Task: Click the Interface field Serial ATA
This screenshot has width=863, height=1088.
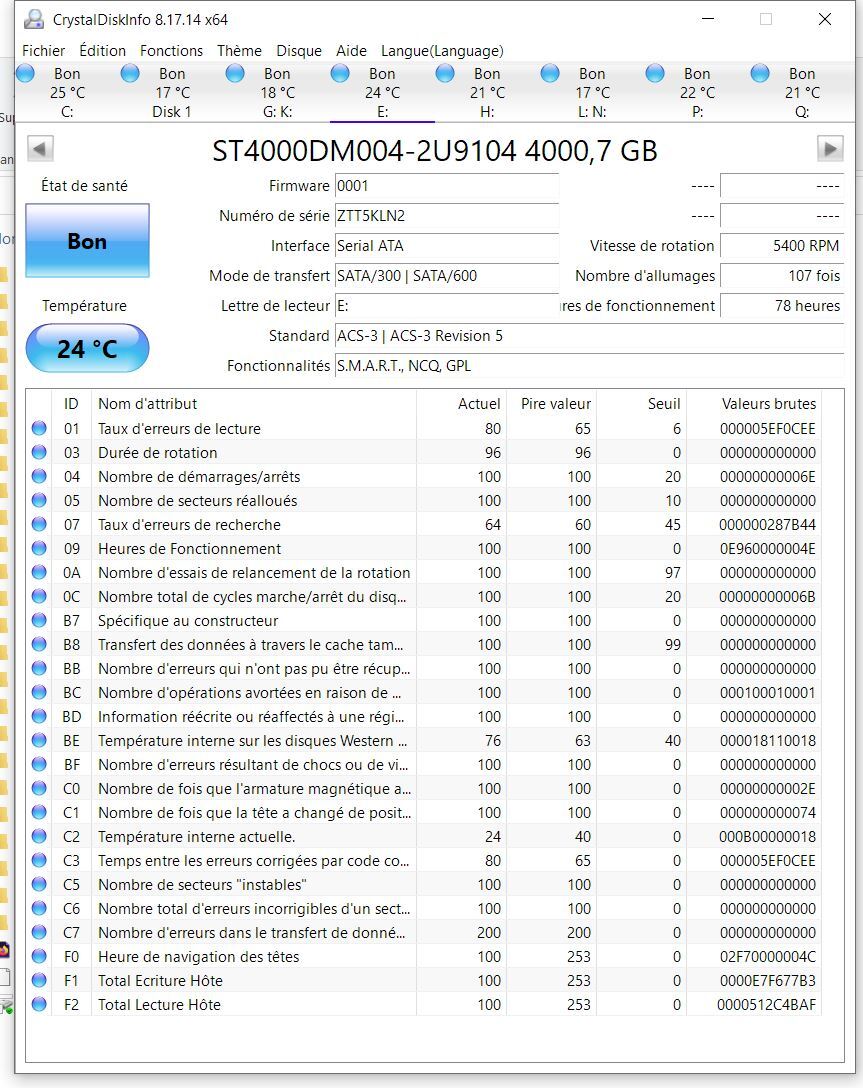Action: click(x=447, y=246)
